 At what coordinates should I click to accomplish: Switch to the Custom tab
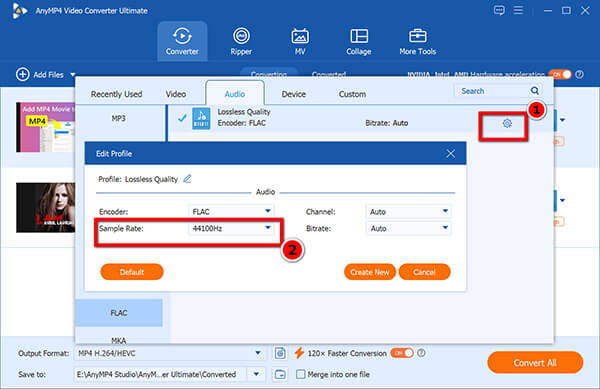pos(352,94)
